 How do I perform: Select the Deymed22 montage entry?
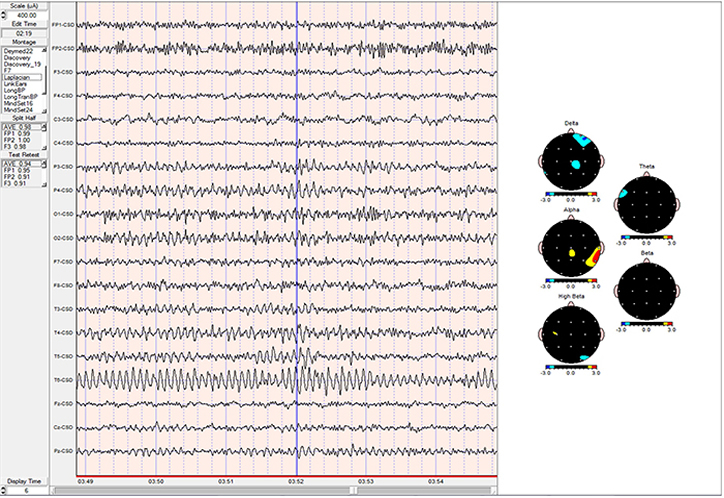pos(20,50)
